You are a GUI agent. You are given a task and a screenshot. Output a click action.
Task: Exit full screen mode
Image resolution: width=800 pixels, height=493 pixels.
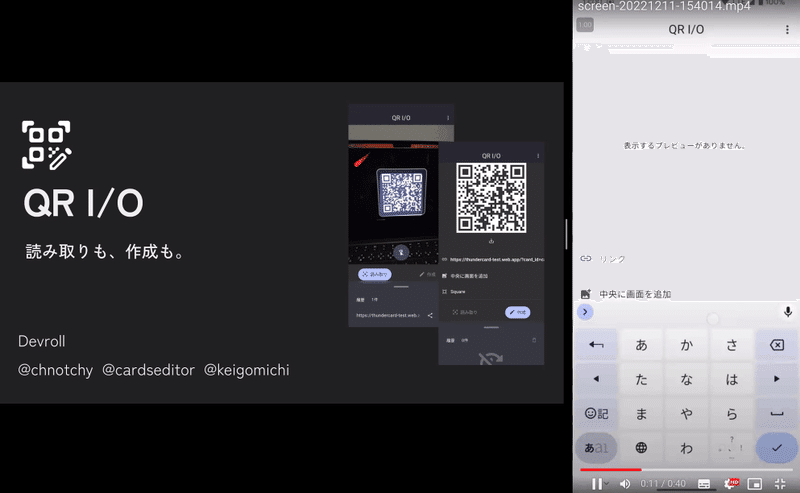(x=780, y=483)
